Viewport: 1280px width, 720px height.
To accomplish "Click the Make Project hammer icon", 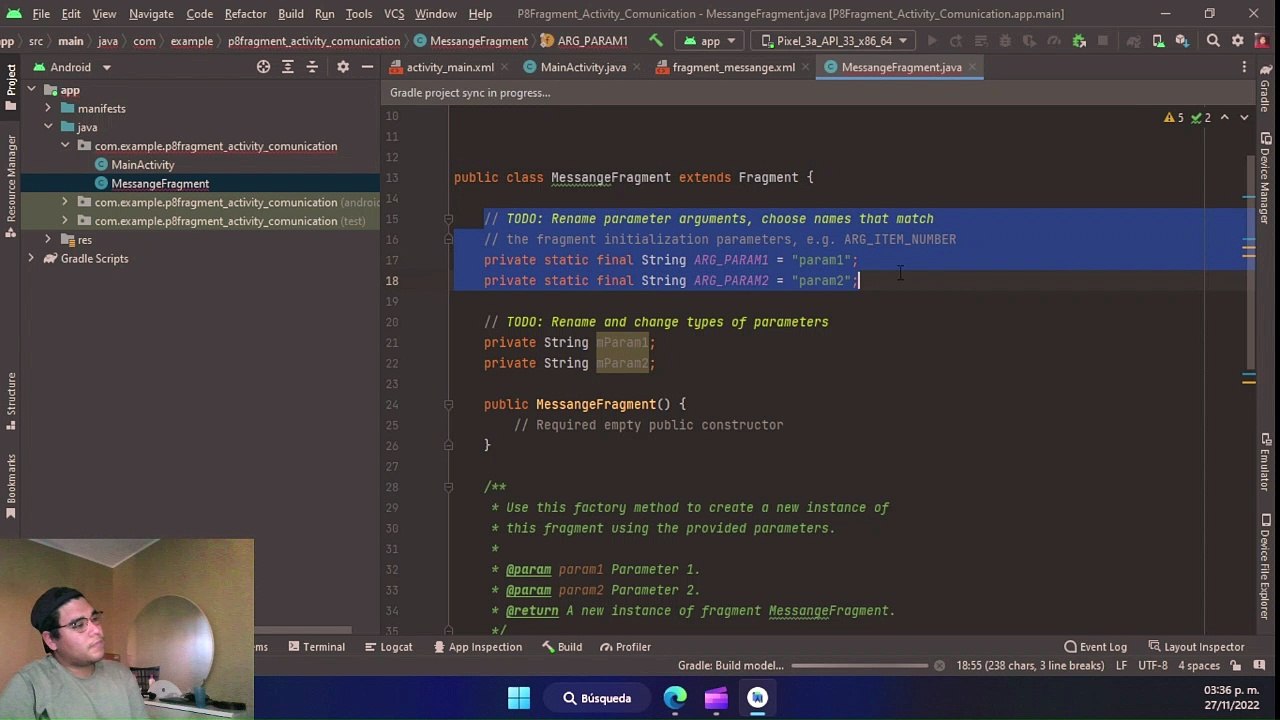I will [656, 41].
